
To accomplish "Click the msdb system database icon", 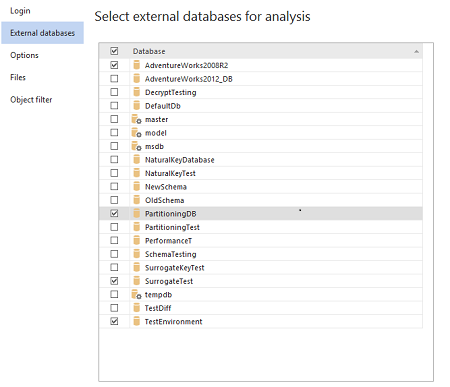I will (137, 146).
